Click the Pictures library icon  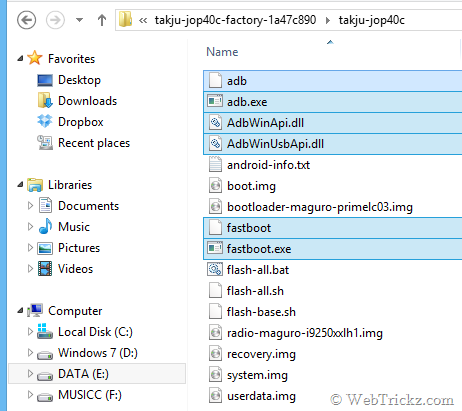click(45, 248)
